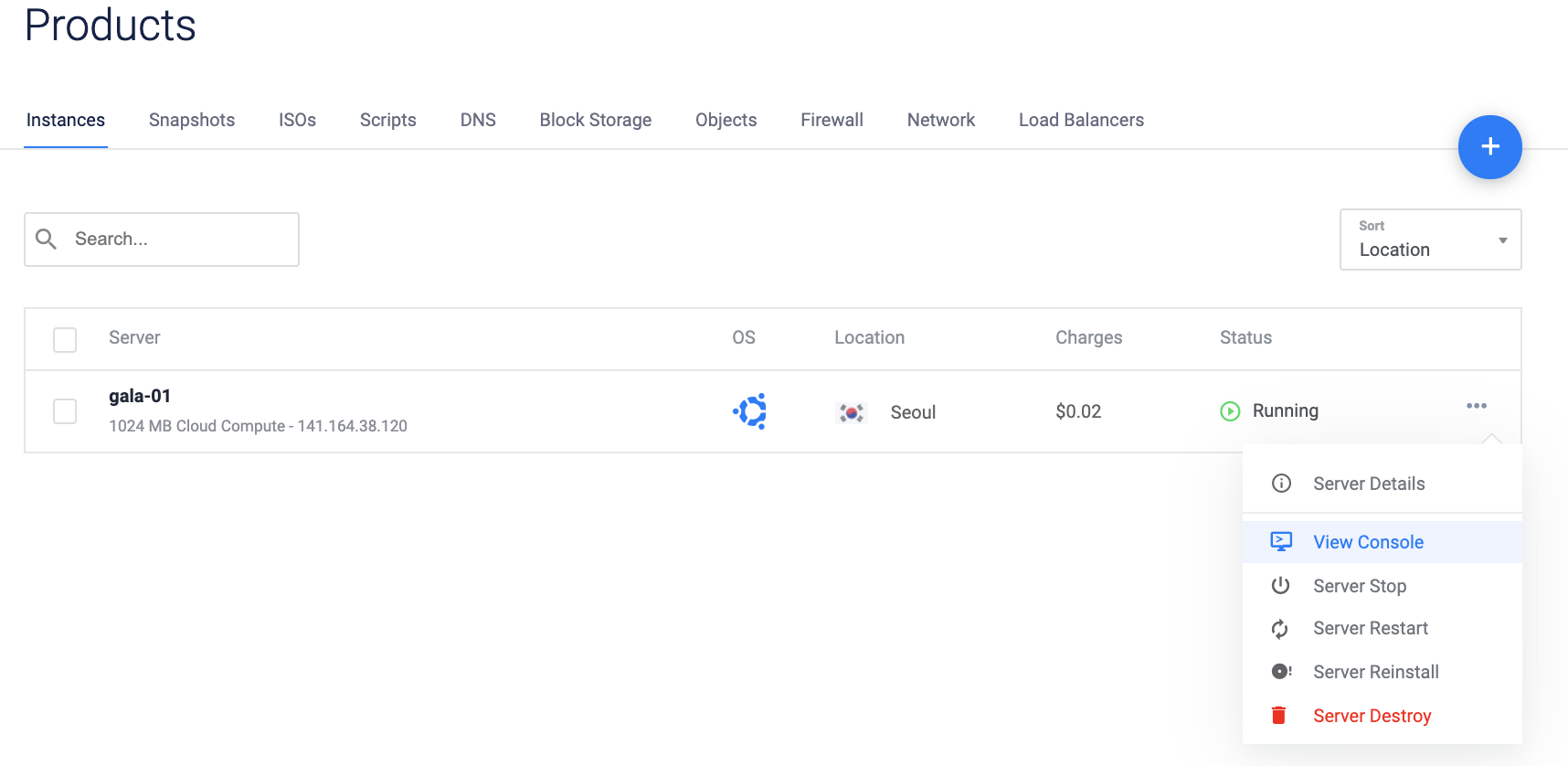Click the red Server Destroy trash icon

click(1279, 716)
